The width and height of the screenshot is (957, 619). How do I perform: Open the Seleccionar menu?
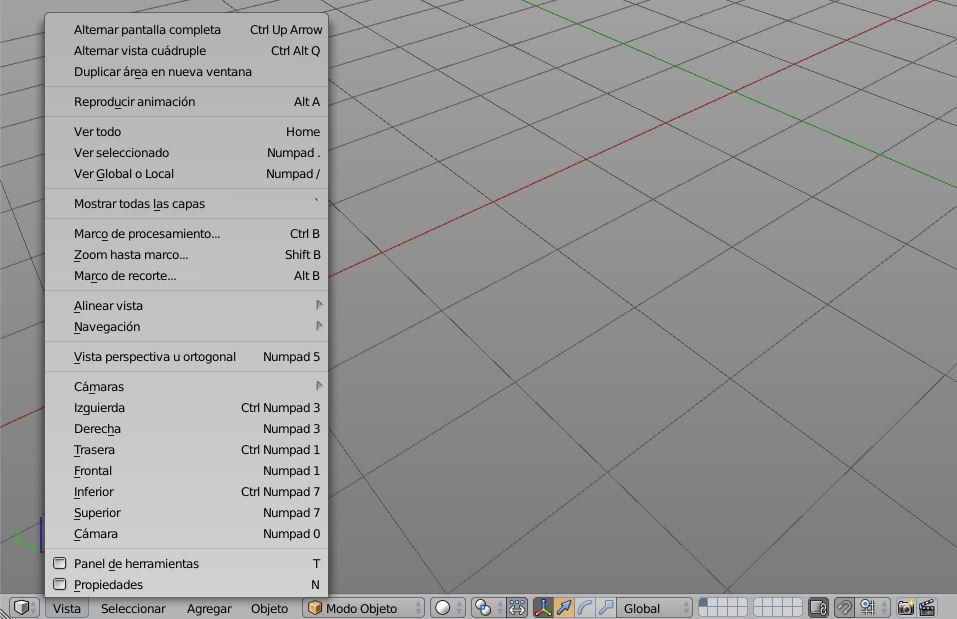pyautogui.click(x=133, y=608)
